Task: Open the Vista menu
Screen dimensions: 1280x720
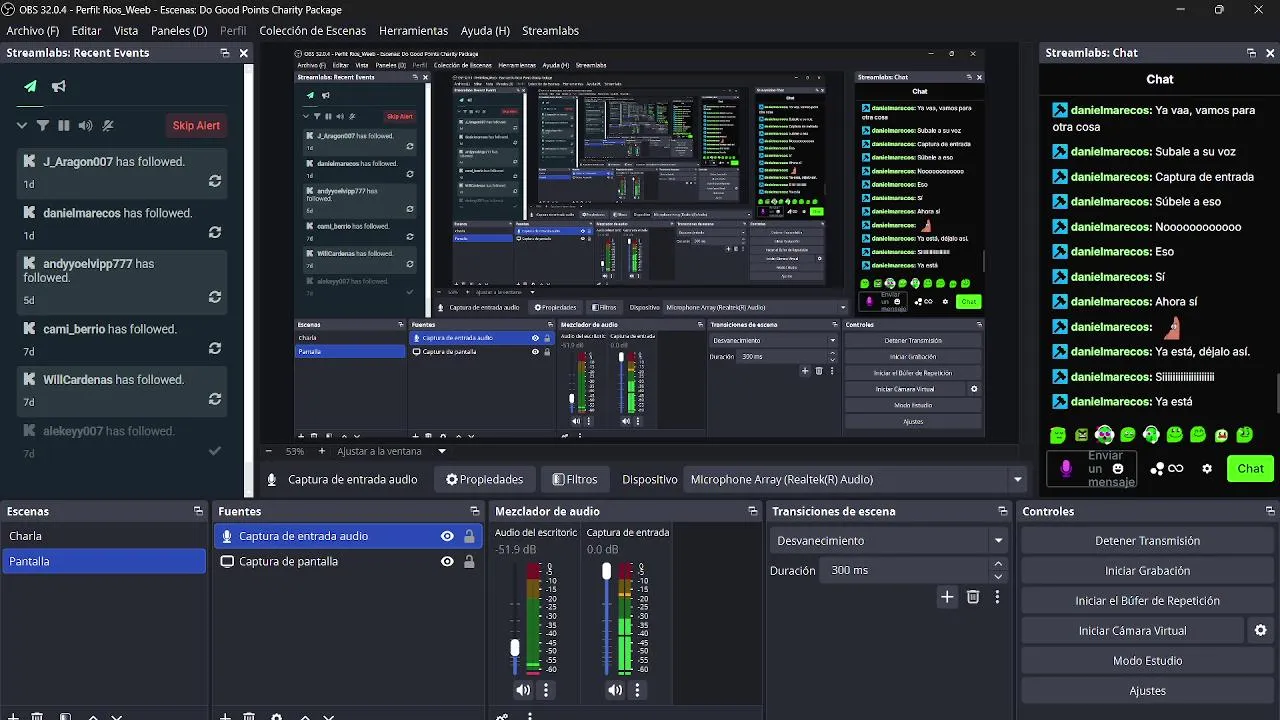Action: point(126,31)
